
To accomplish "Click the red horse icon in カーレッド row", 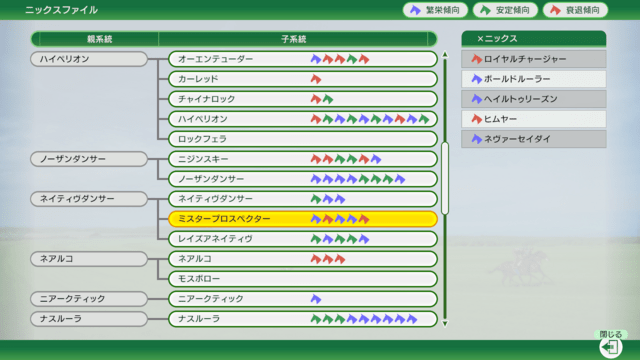I will [316, 79].
